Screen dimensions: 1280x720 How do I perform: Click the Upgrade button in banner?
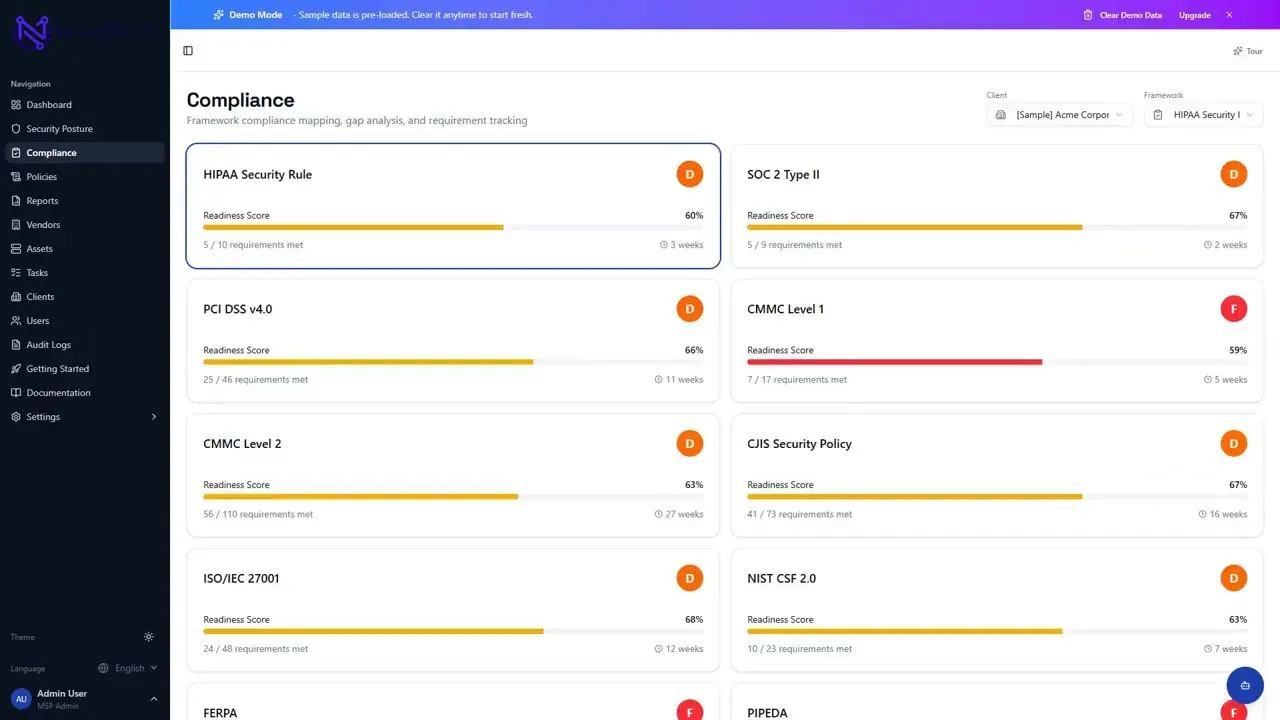(1195, 15)
